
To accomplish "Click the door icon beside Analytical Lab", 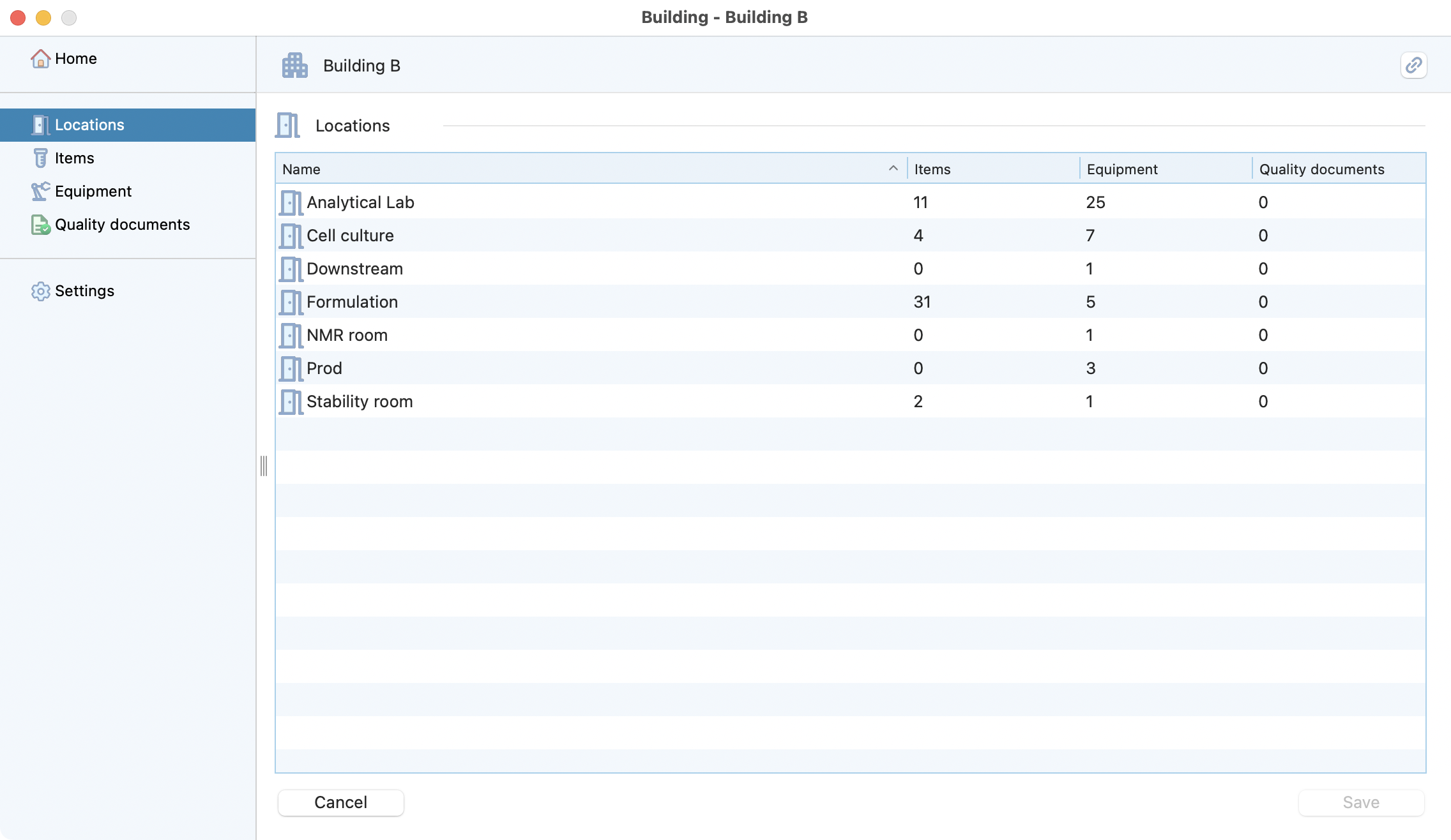I will (291, 203).
